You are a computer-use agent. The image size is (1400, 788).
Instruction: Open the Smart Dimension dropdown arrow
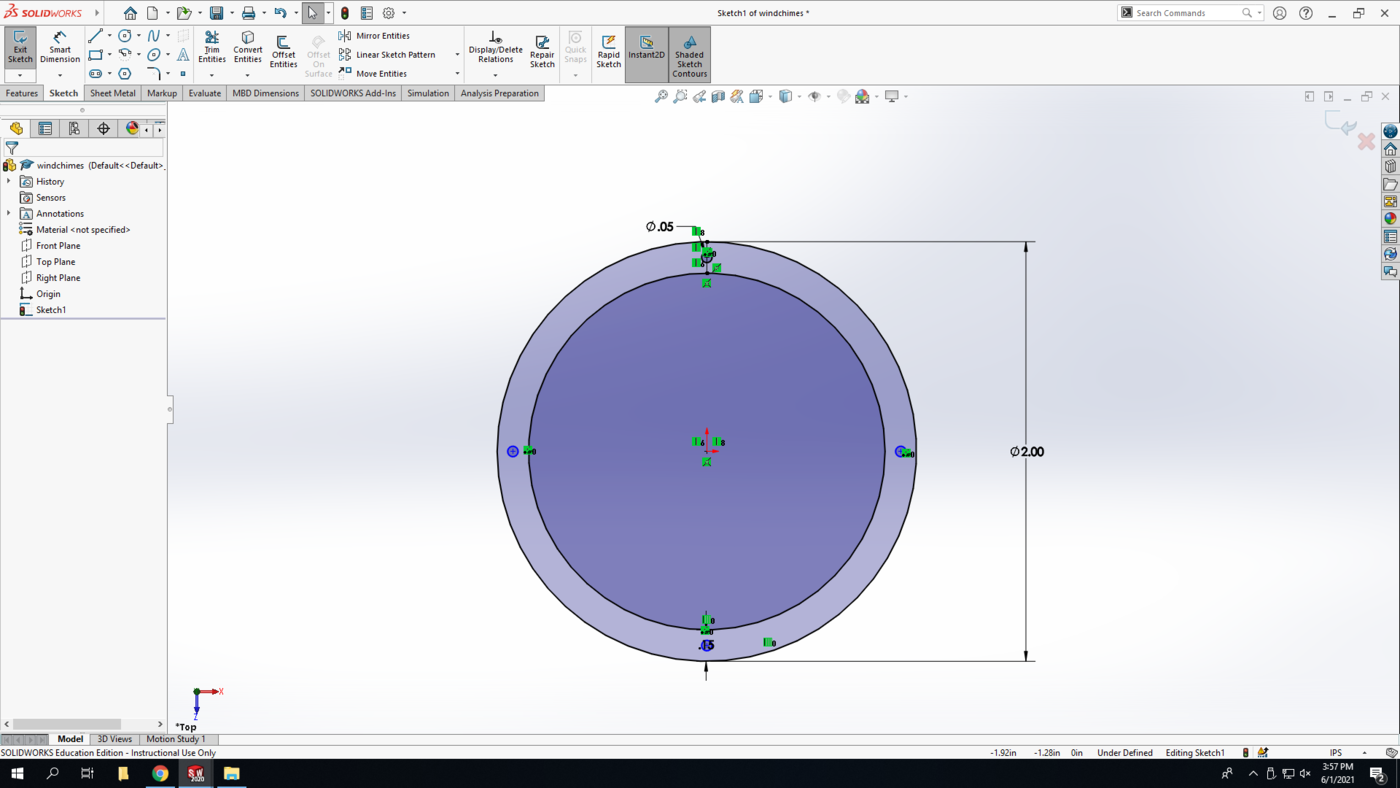[x=60, y=75]
